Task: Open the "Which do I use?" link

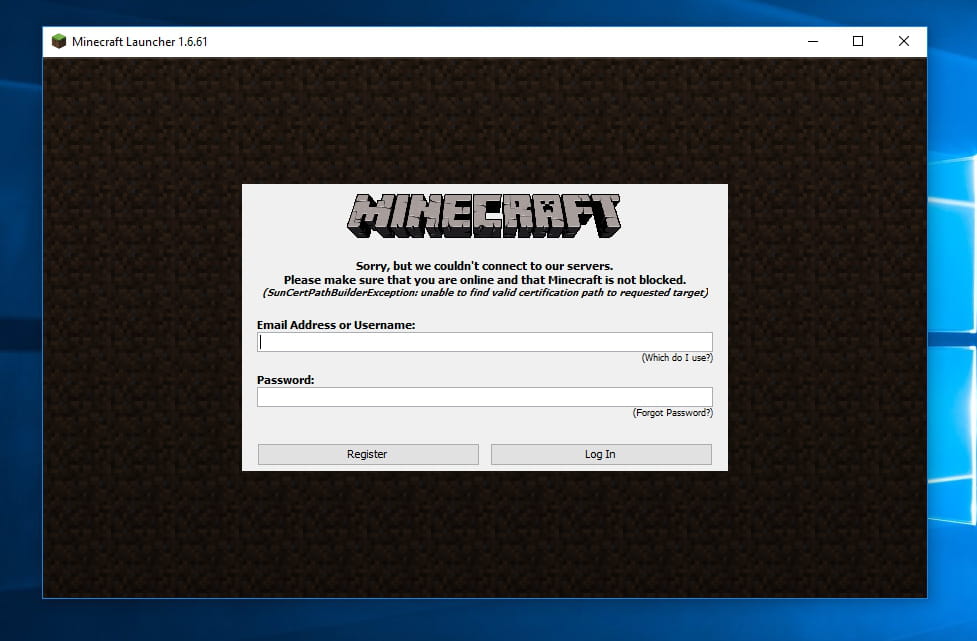Action: (x=677, y=358)
